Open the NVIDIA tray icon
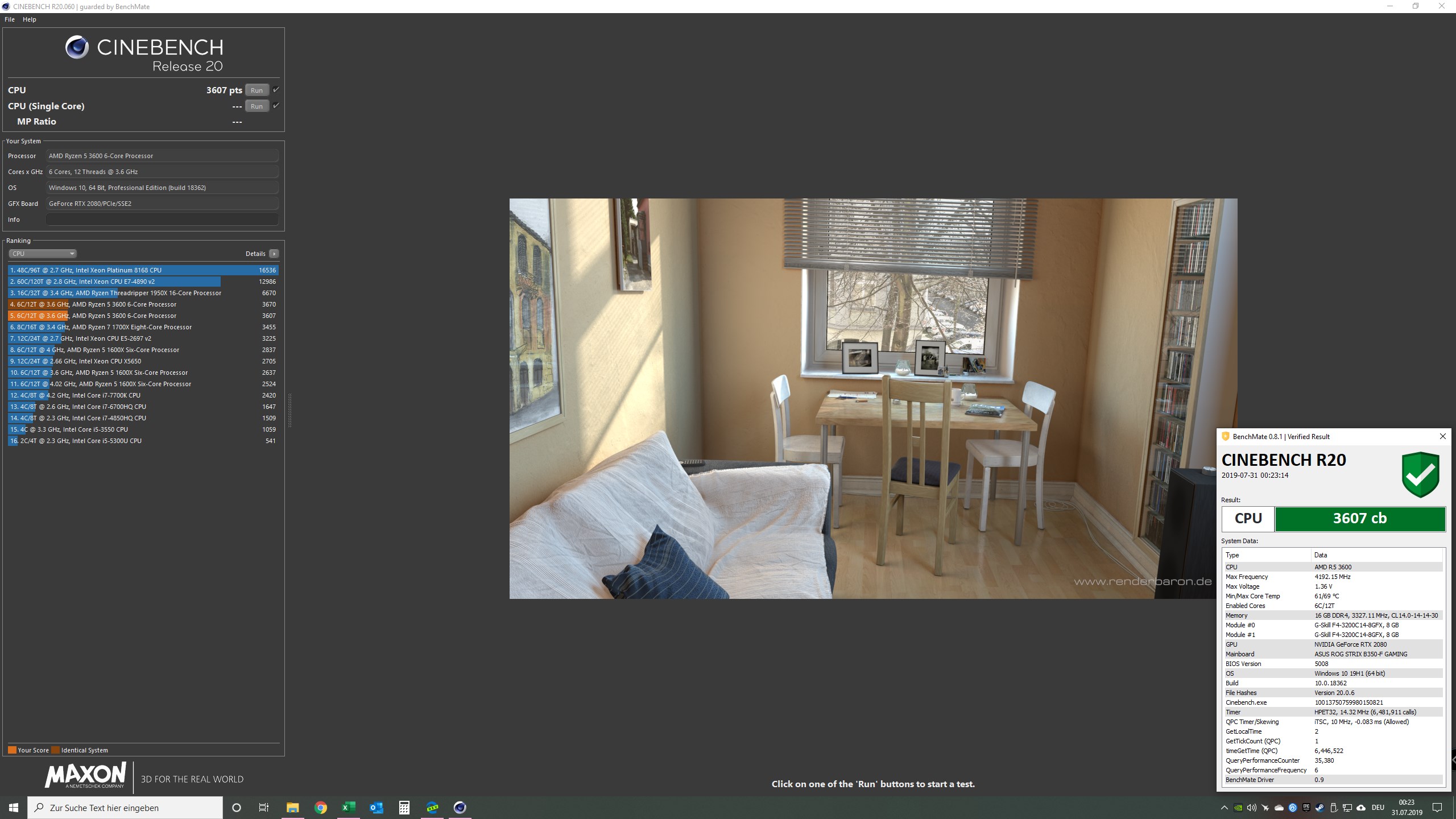The width and height of the screenshot is (1456, 819). [x=1238, y=808]
